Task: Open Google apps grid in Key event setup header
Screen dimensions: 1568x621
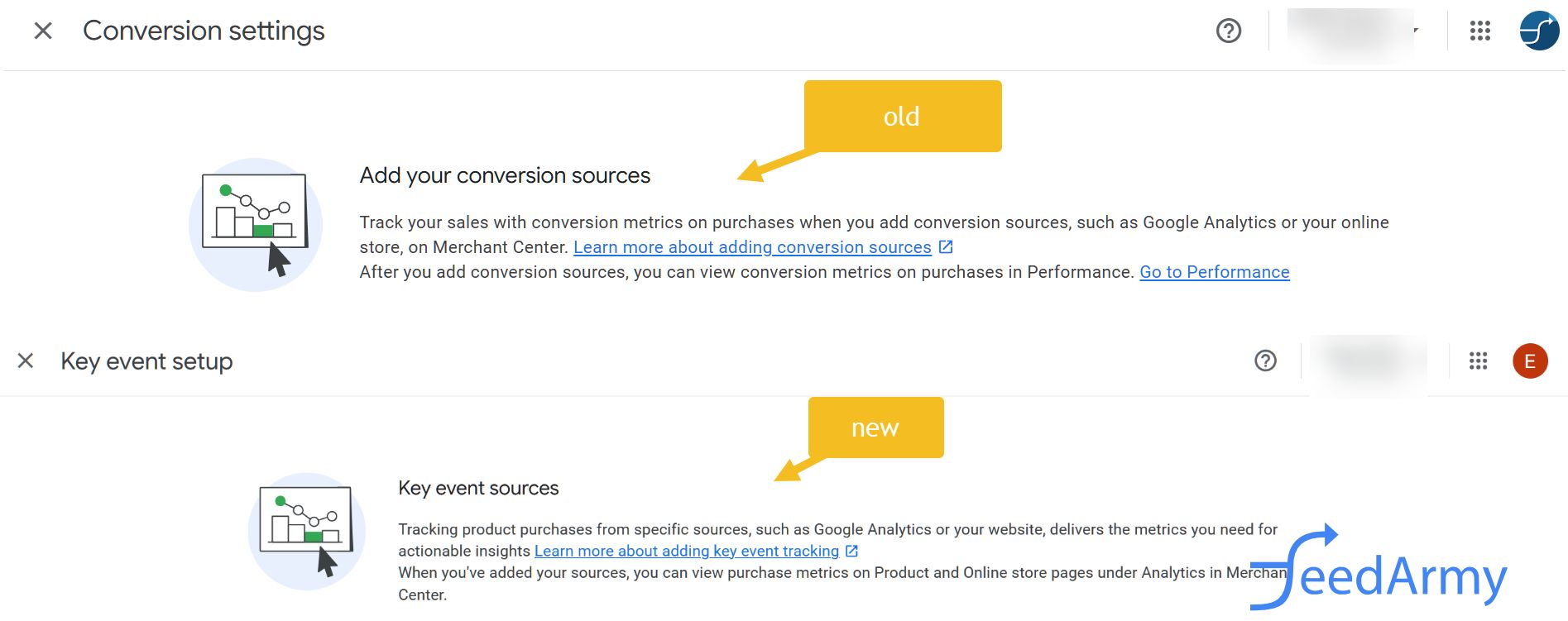Action: (x=1478, y=361)
